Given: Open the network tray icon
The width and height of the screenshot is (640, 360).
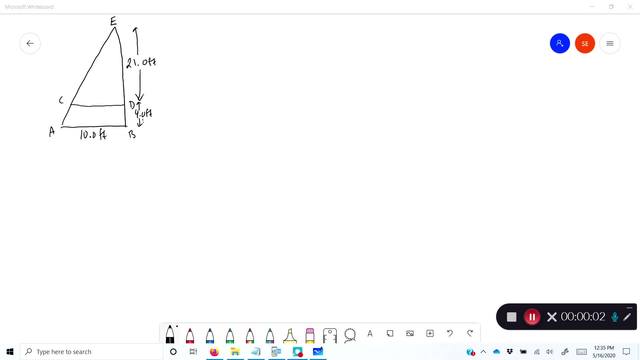Looking at the screenshot, I should point(537,351).
